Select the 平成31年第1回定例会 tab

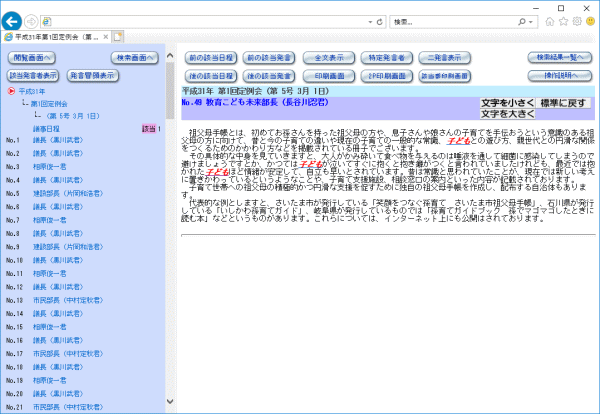tap(56, 37)
